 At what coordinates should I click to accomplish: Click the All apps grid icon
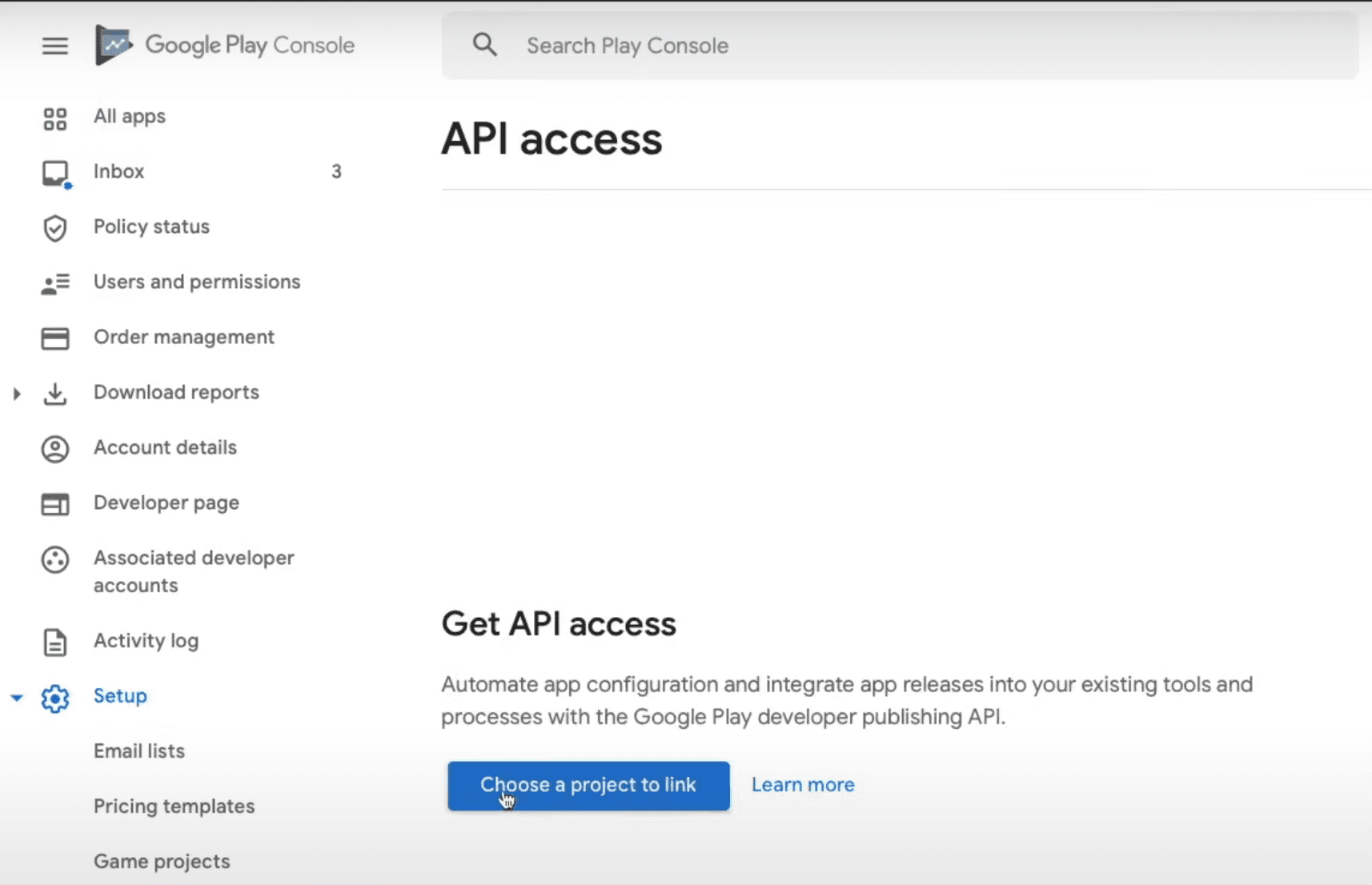[54, 119]
